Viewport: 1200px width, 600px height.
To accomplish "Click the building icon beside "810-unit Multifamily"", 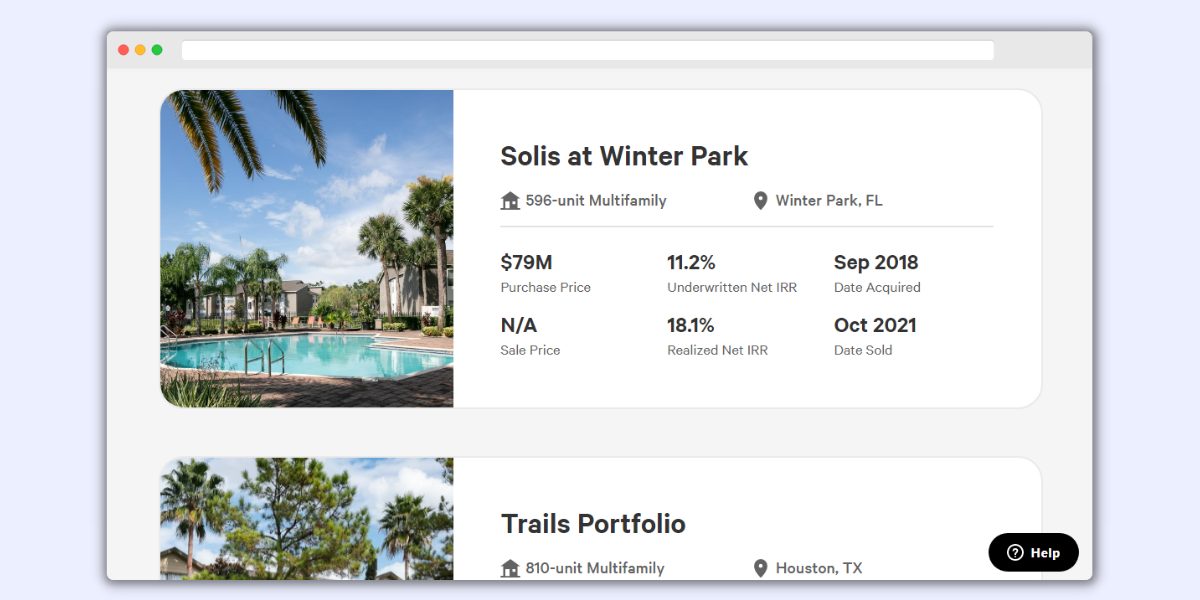I will click(x=509, y=568).
